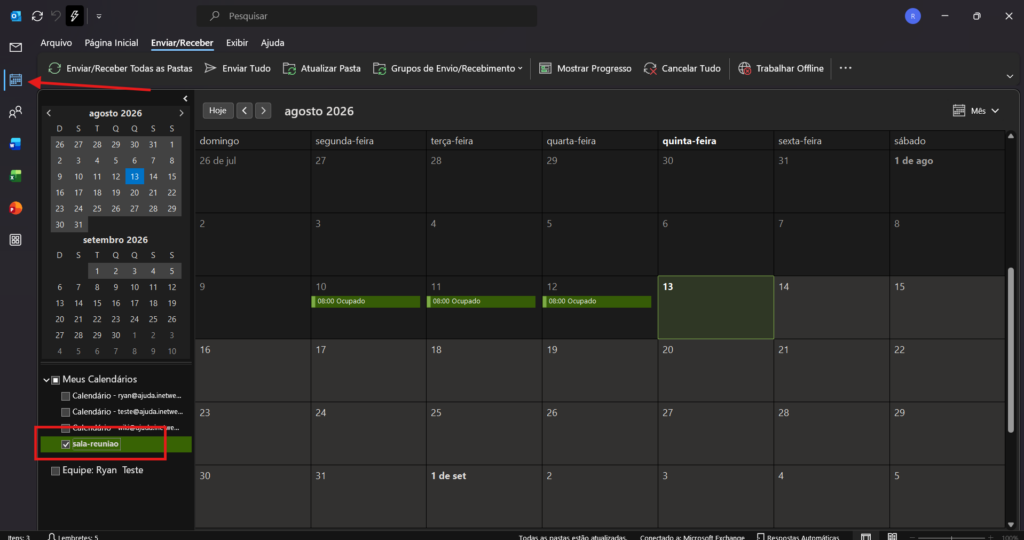Open the Mail module in sidebar

tap(16, 47)
